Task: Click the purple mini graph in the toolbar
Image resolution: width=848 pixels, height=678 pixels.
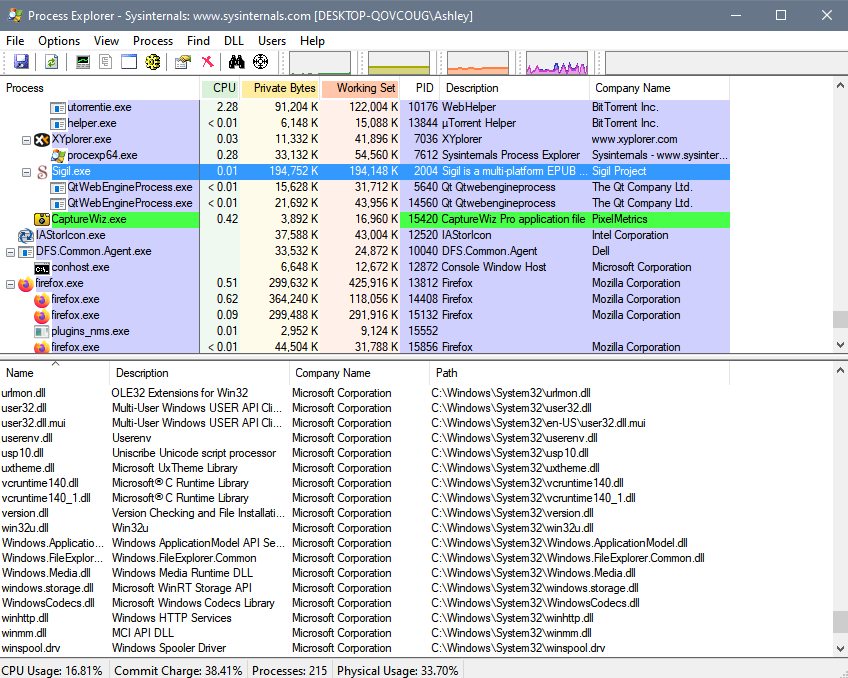Action: click(x=557, y=63)
